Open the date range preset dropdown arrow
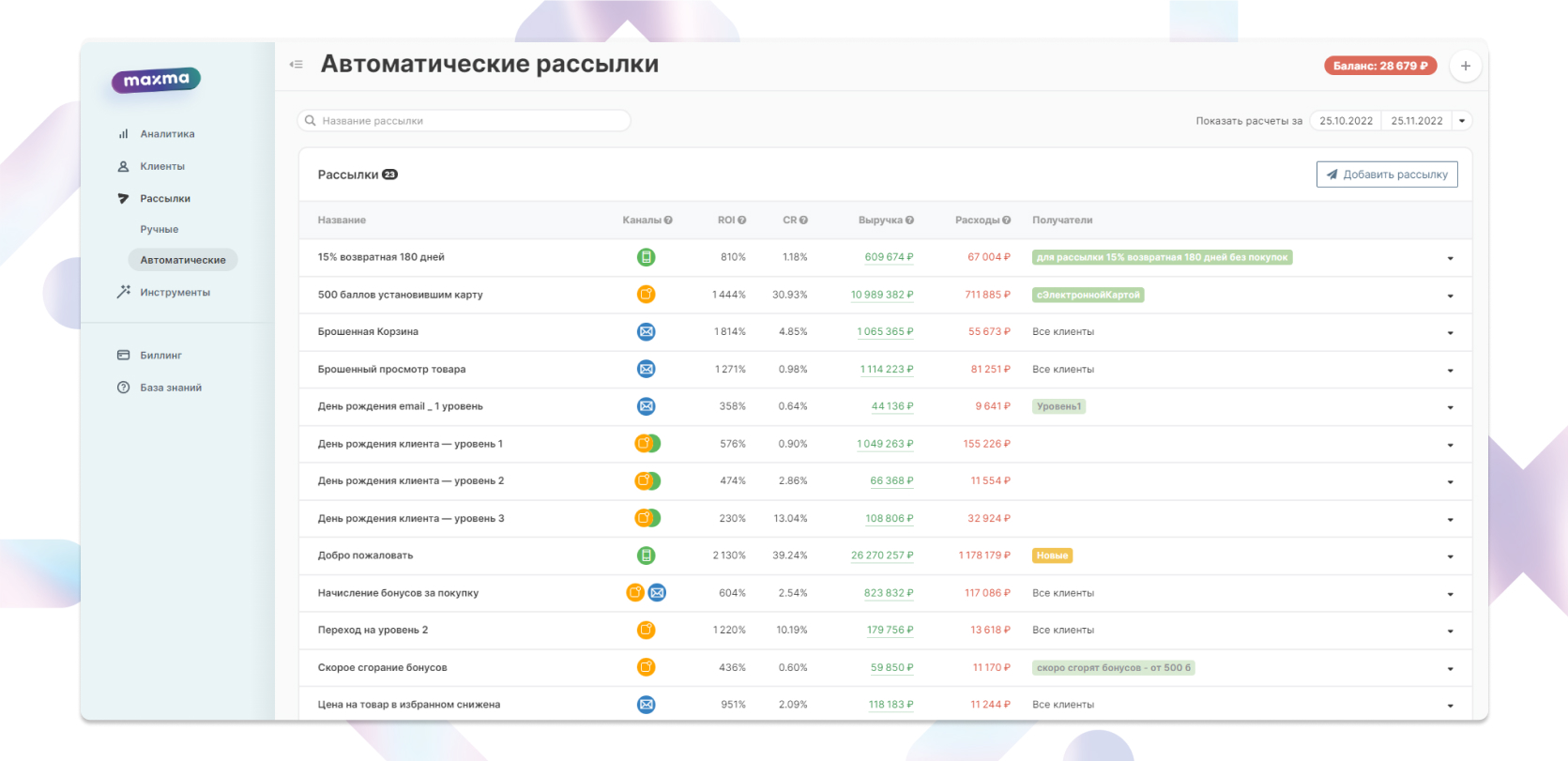The width and height of the screenshot is (1568, 761). 1462,121
